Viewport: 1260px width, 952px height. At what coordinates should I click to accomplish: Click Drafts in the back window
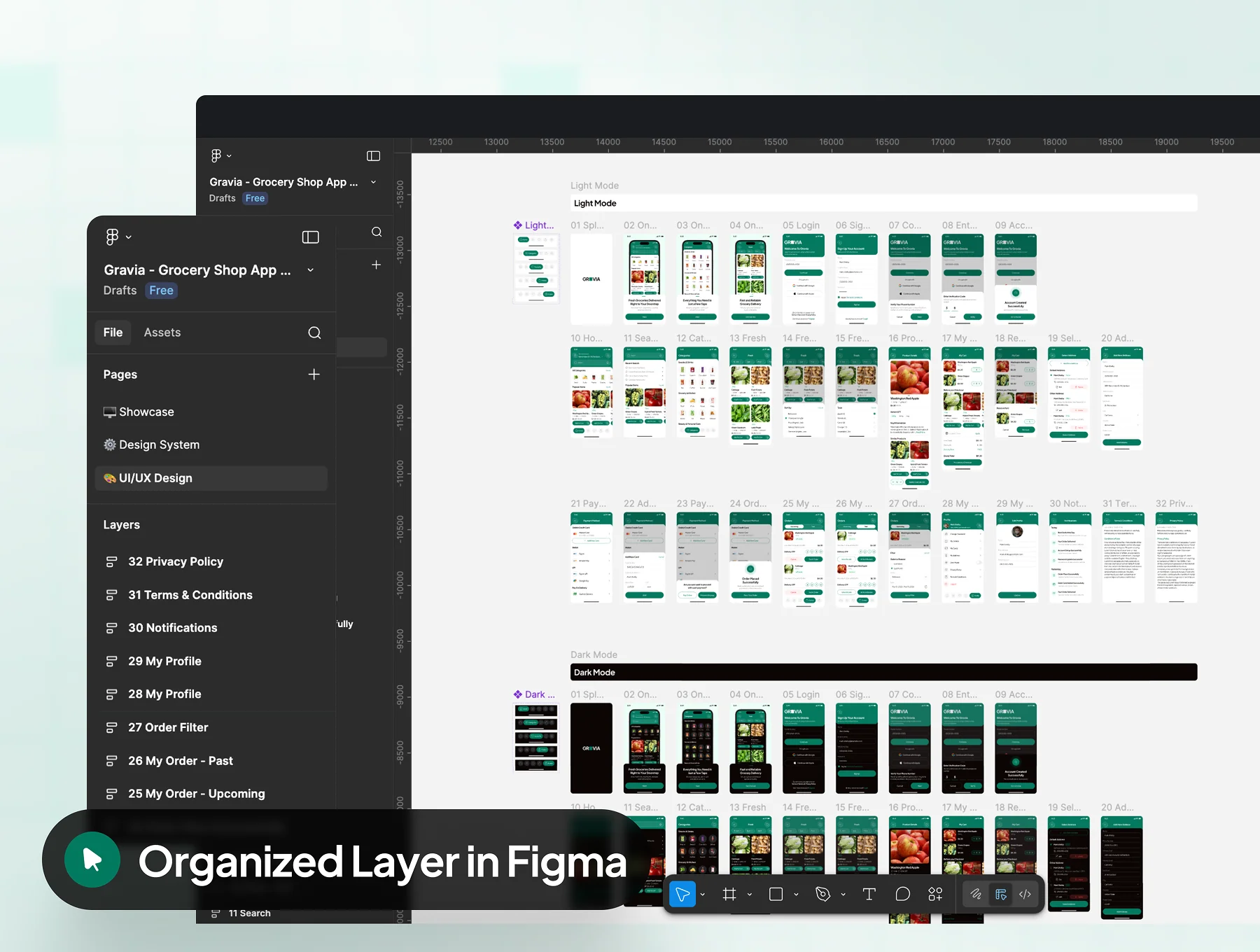click(222, 199)
